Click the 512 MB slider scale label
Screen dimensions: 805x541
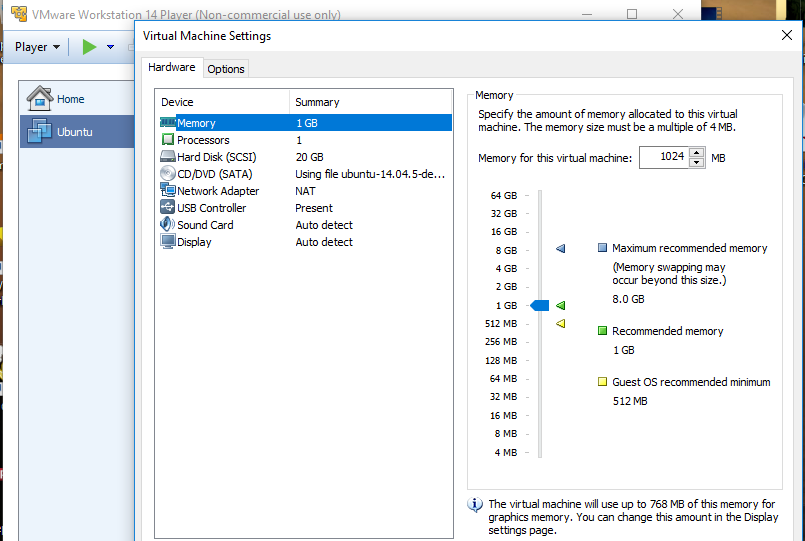coord(501,323)
